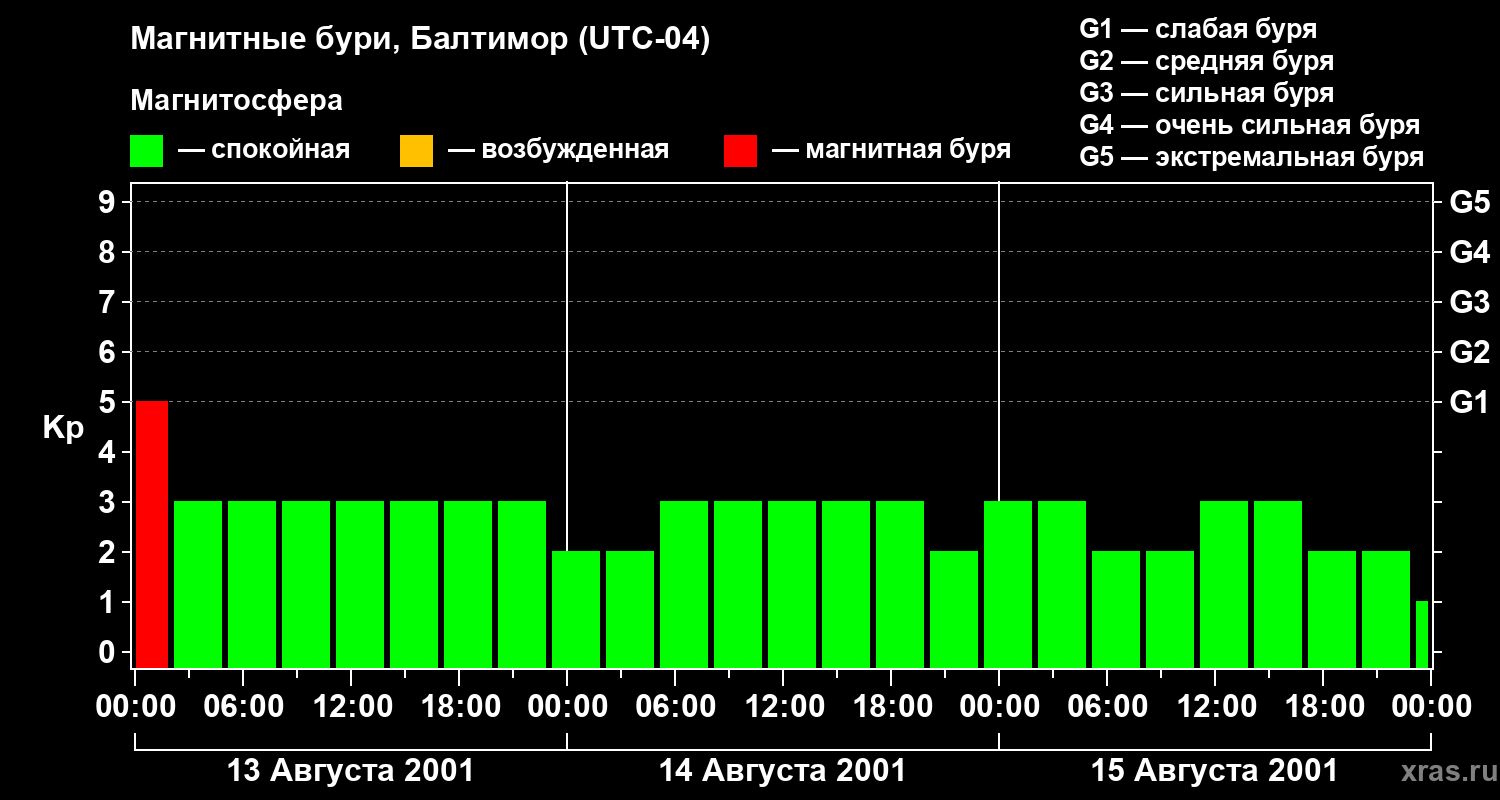
Task: Click the '15 Августа 2001' date label
Action: 1214,771
